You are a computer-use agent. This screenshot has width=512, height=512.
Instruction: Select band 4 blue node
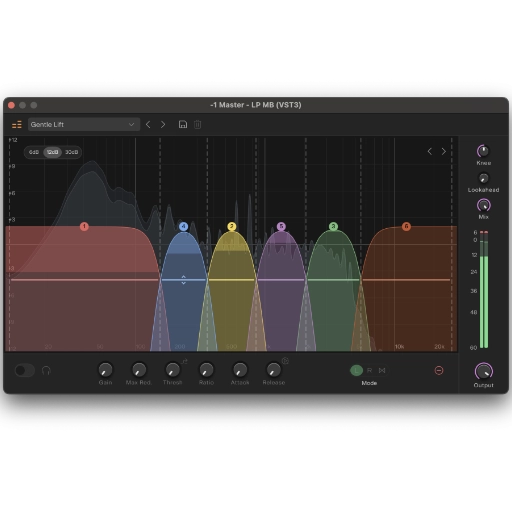click(183, 227)
